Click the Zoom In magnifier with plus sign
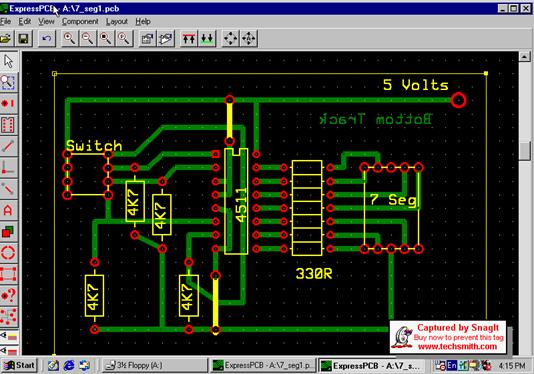Viewport: 534px width, 374px height. [x=69, y=38]
